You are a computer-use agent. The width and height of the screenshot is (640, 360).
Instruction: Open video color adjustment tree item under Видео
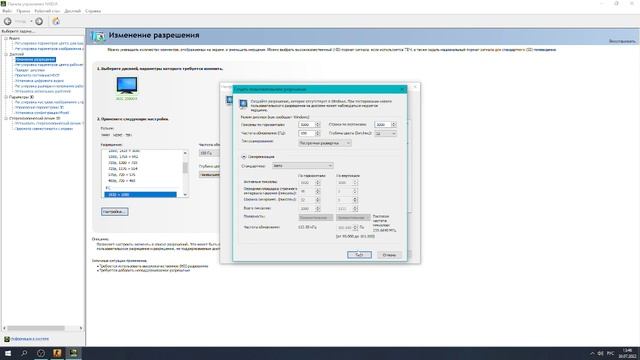click(x=49, y=43)
